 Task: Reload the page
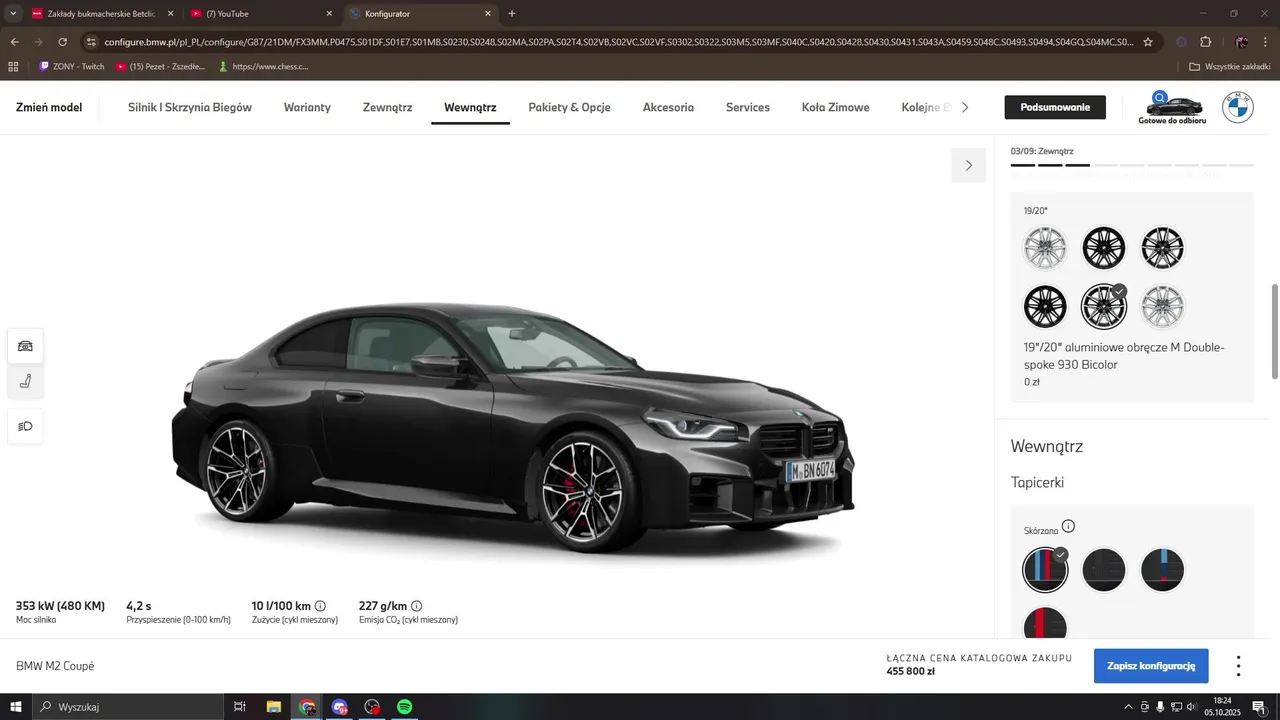click(62, 42)
